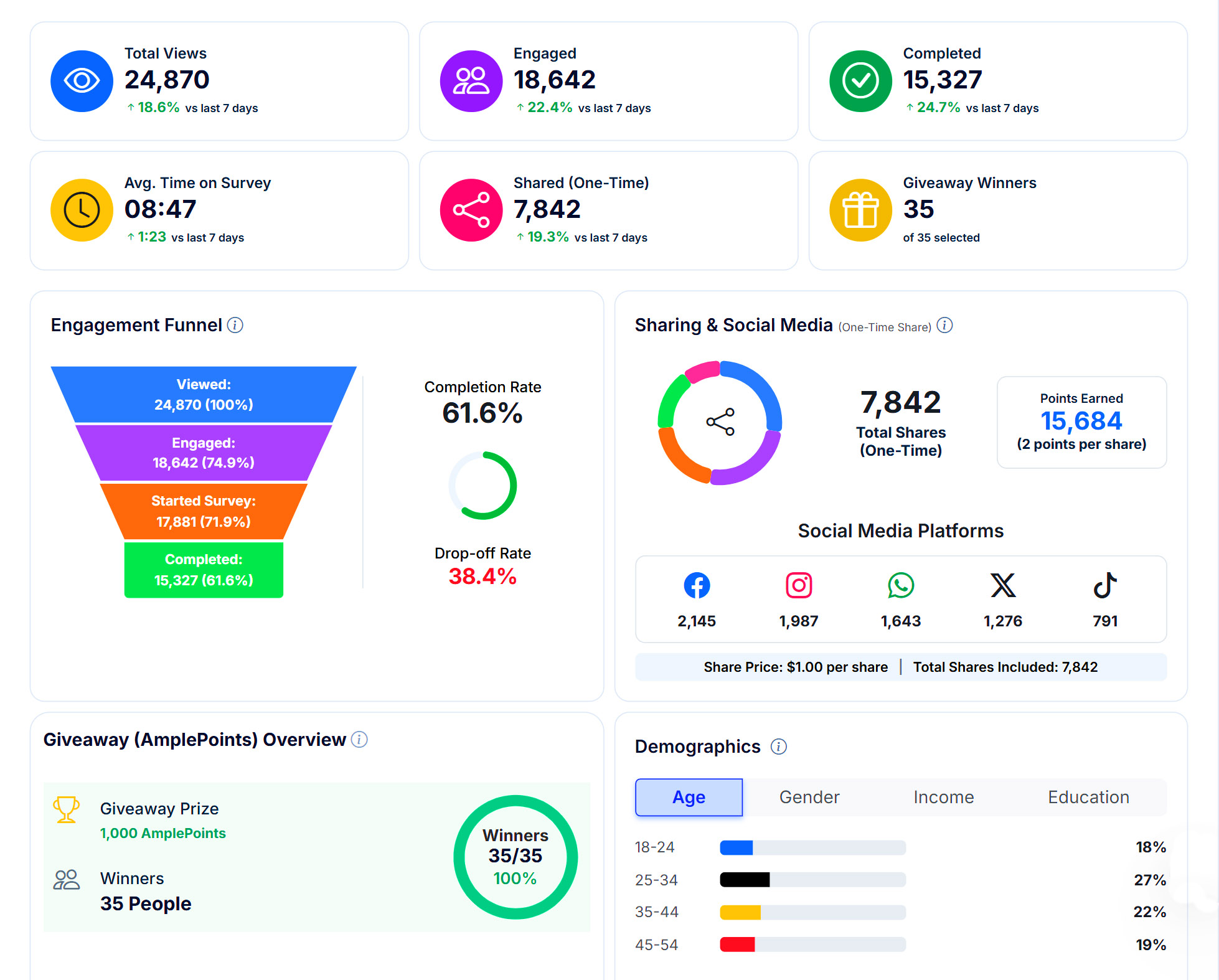Viewport: 1219px width, 980px height.
Task: Select the Instagram shares icon
Action: (x=799, y=585)
